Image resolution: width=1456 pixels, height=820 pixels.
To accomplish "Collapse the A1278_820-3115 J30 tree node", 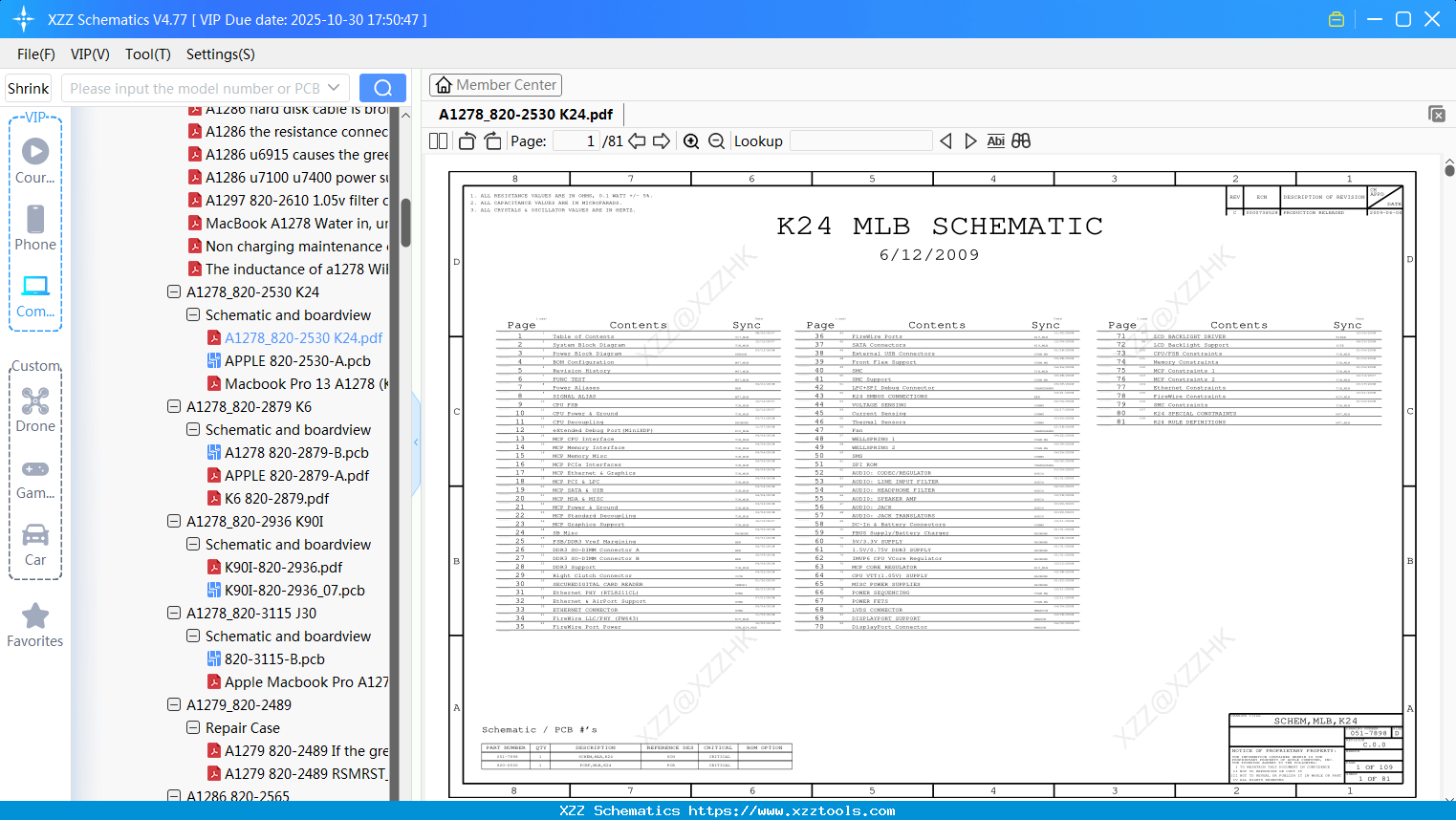I will point(174,614).
